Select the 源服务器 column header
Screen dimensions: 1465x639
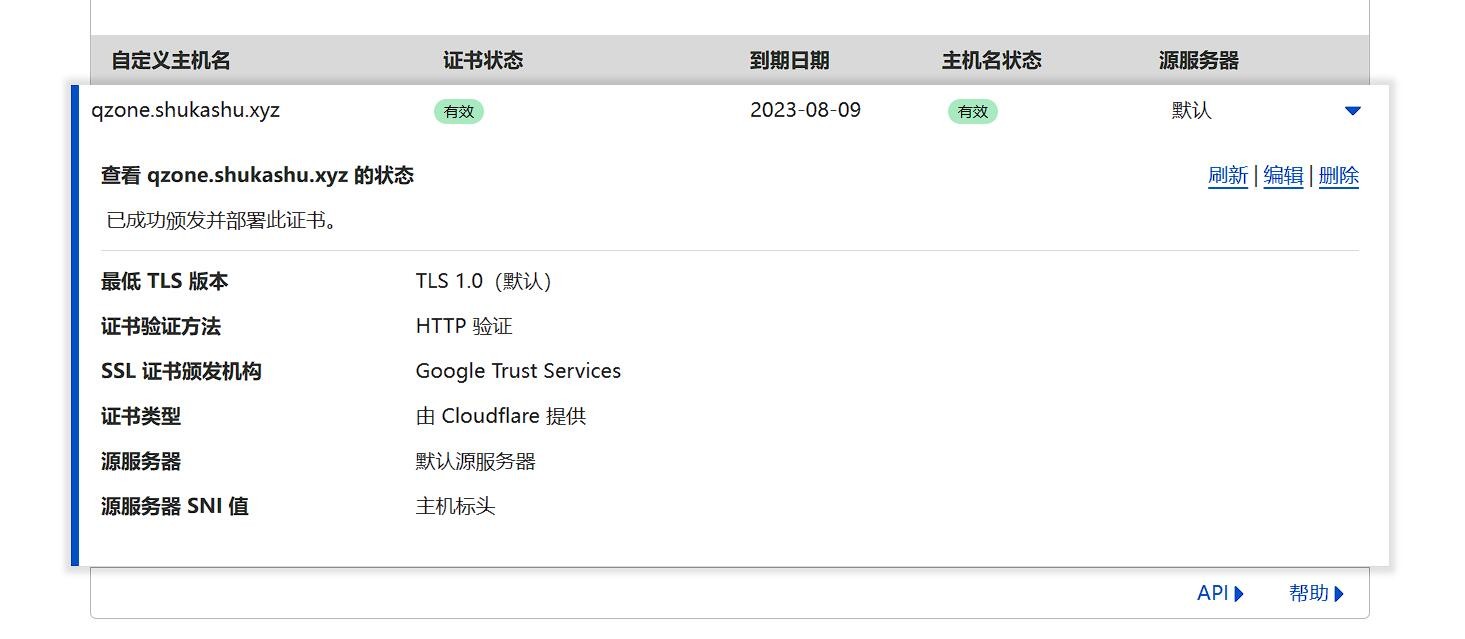[x=1199, y=60]
